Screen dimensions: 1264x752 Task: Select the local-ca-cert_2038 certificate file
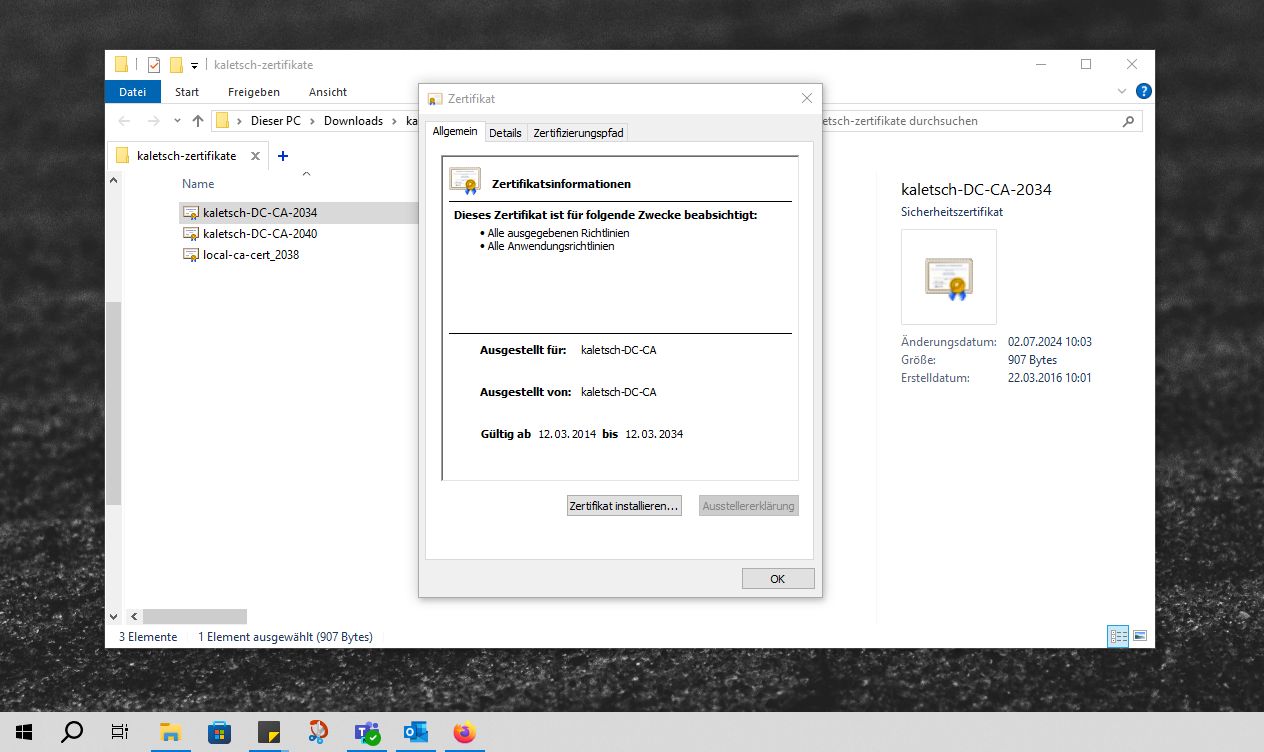(250, 255)
